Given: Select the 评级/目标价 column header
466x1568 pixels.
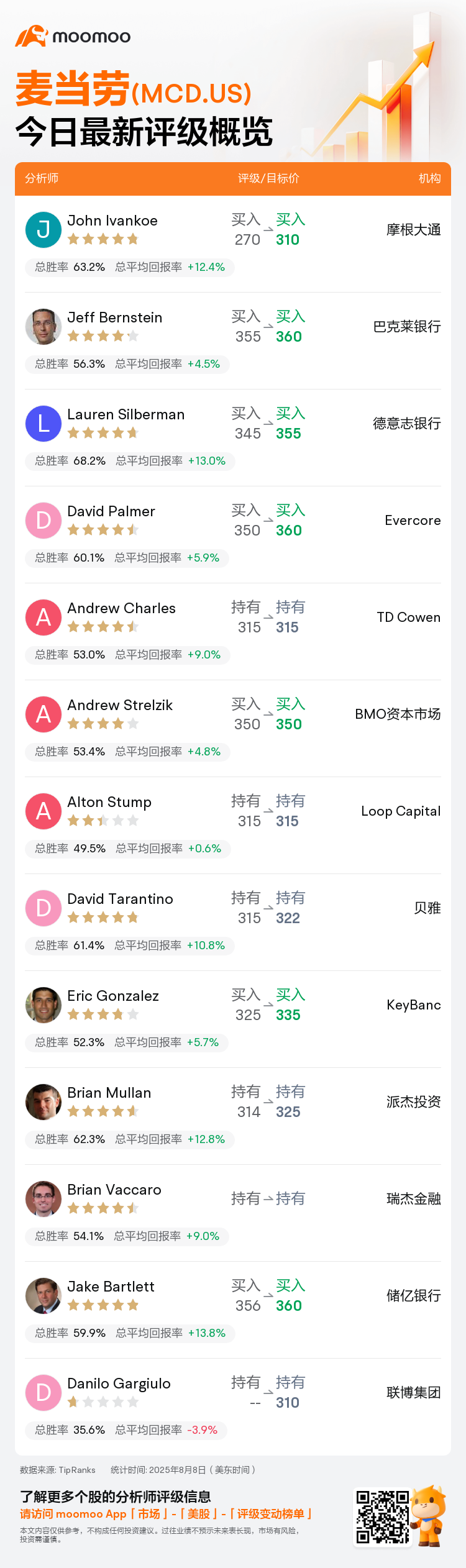Looking at the screenshot, I should [x=268, y=178].
